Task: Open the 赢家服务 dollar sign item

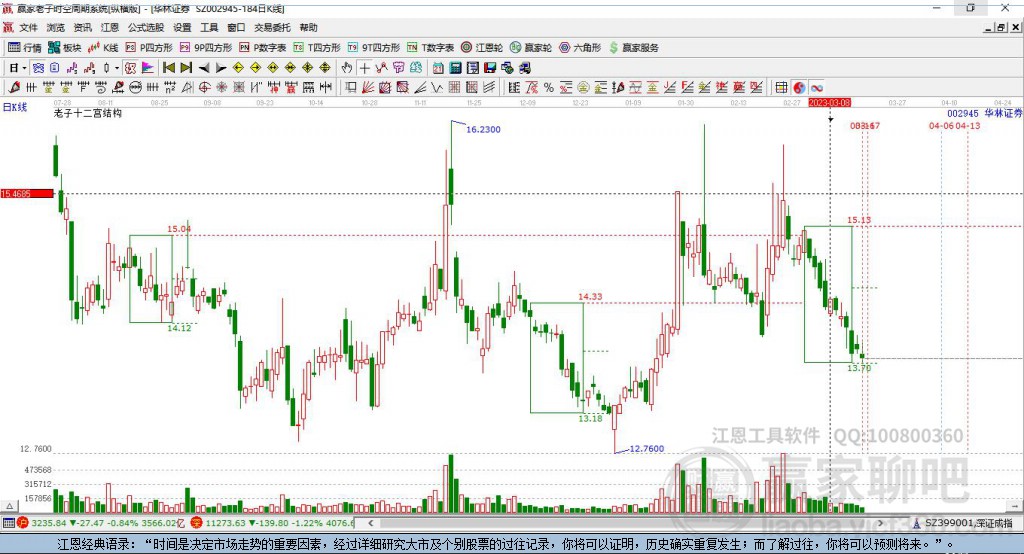Action: click(633, 48)
